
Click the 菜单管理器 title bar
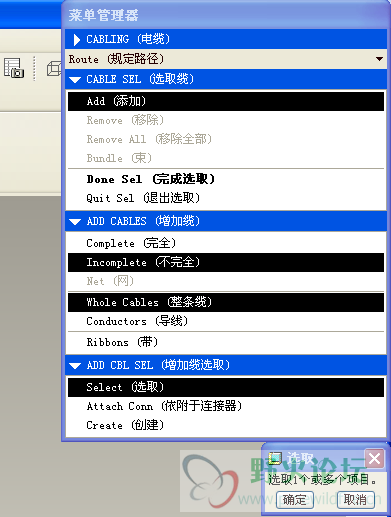226,15
